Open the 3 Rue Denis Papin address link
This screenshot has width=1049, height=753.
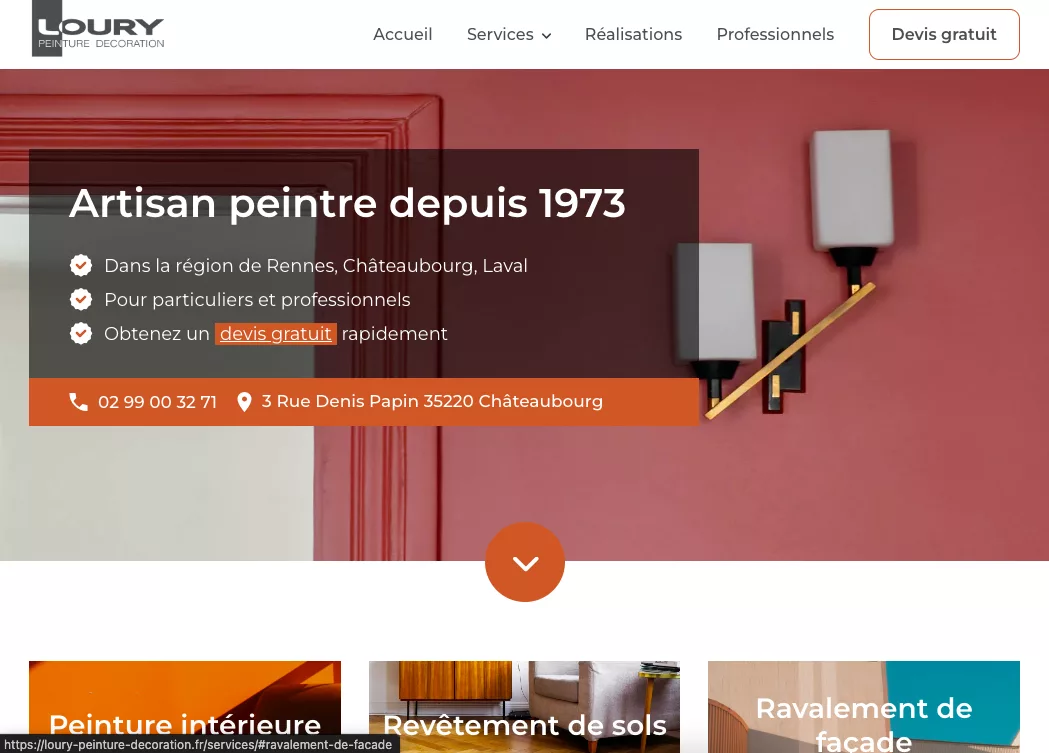click(x=432, y=401)
